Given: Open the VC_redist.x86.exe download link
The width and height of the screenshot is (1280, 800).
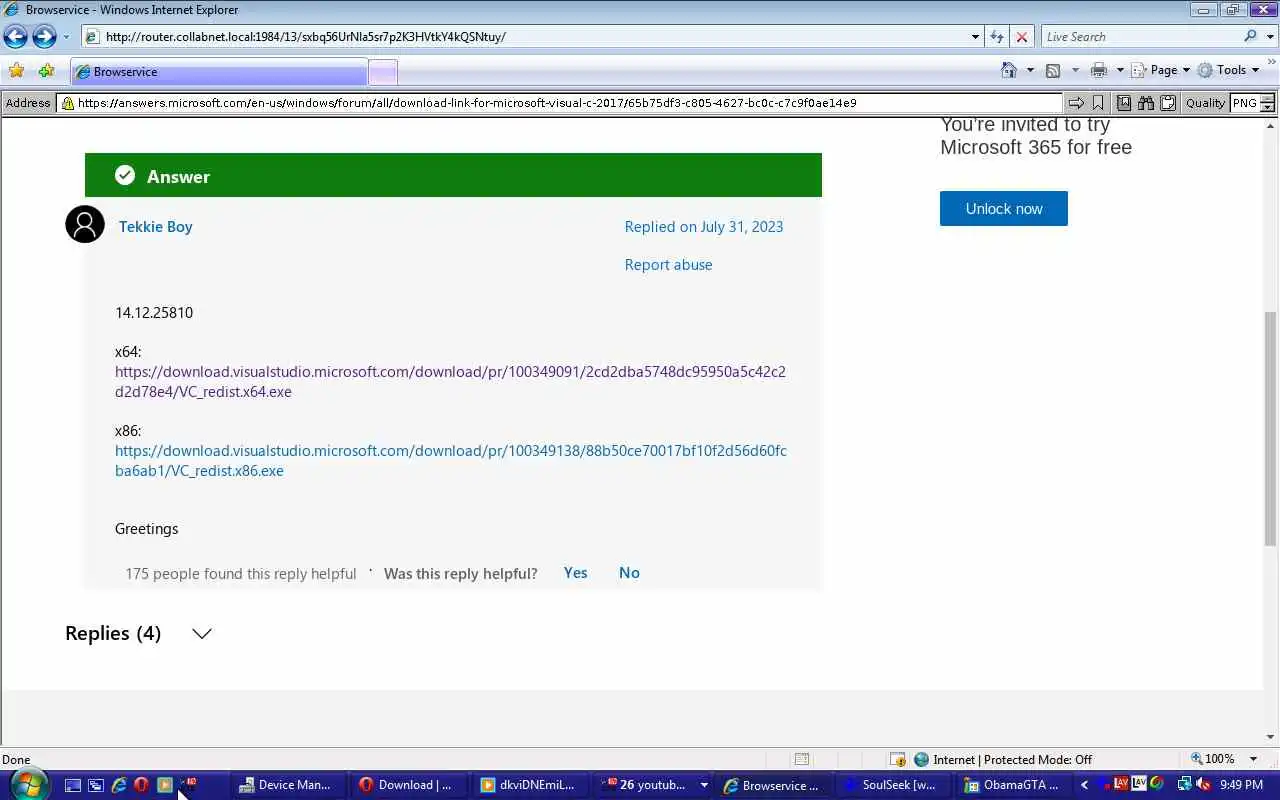Looking at the screenshot, I should [450, 460].
